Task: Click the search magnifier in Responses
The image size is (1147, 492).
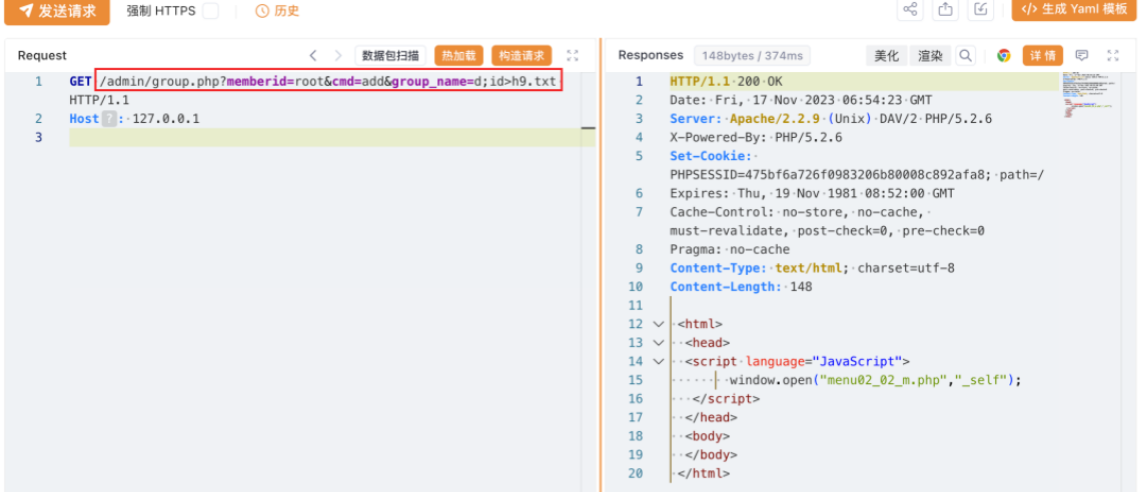Action: pos(966,56)
